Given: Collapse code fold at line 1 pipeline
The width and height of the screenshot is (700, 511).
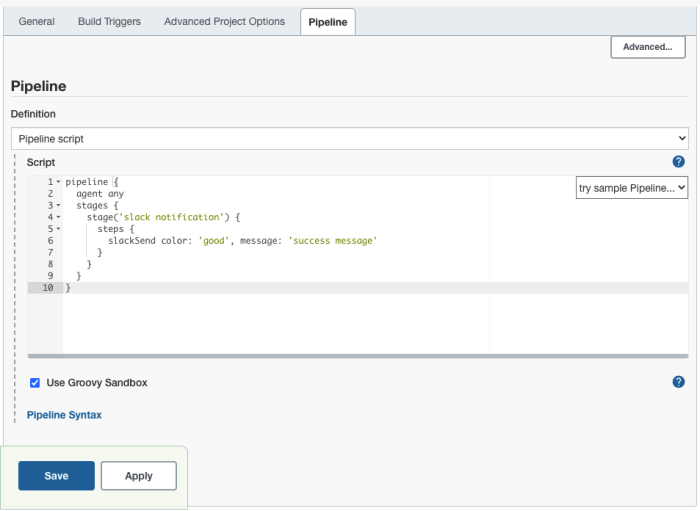Looking at the screenshot, I should (x=58, y=182).
